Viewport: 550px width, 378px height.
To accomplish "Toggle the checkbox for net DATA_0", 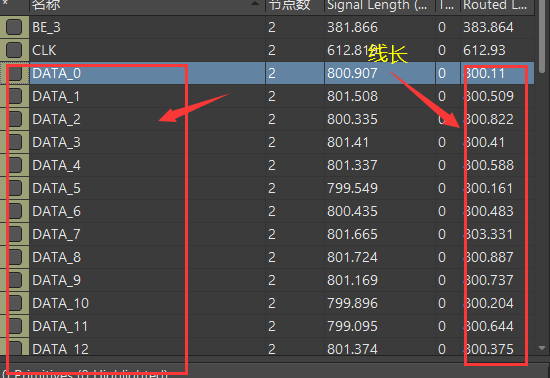I will [x=14, y=73].
